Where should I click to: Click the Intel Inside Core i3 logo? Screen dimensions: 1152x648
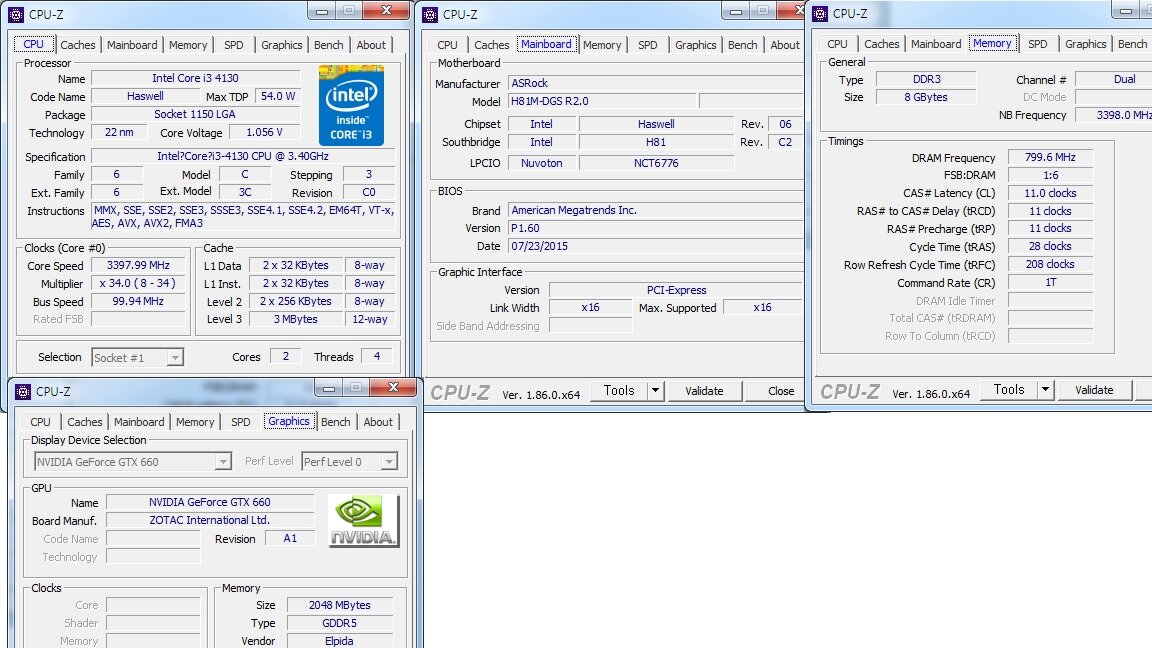(x=351, y=106)
